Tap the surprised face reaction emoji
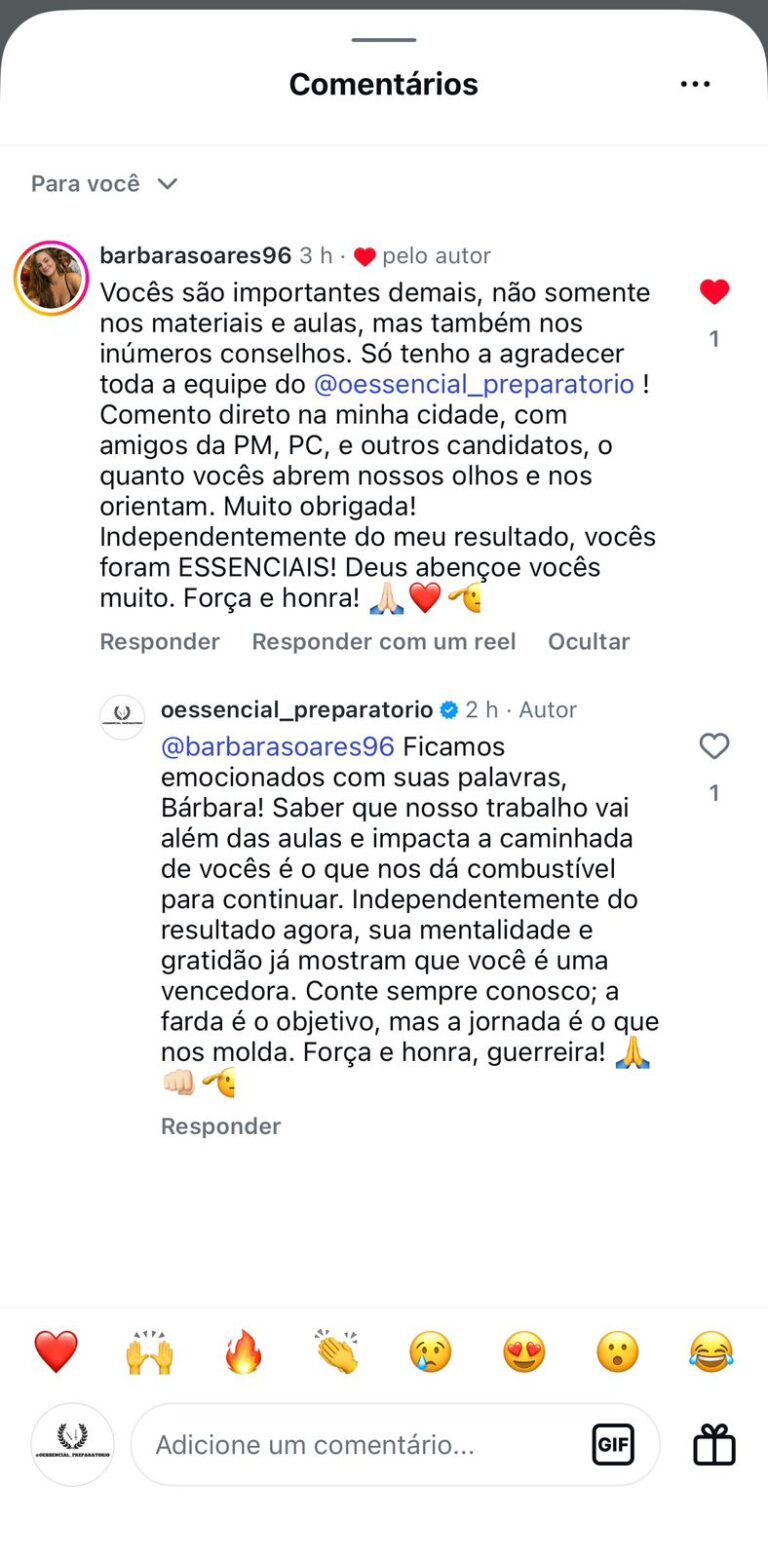This screenshot has width=768, height=1559. tap(617, 1352)
